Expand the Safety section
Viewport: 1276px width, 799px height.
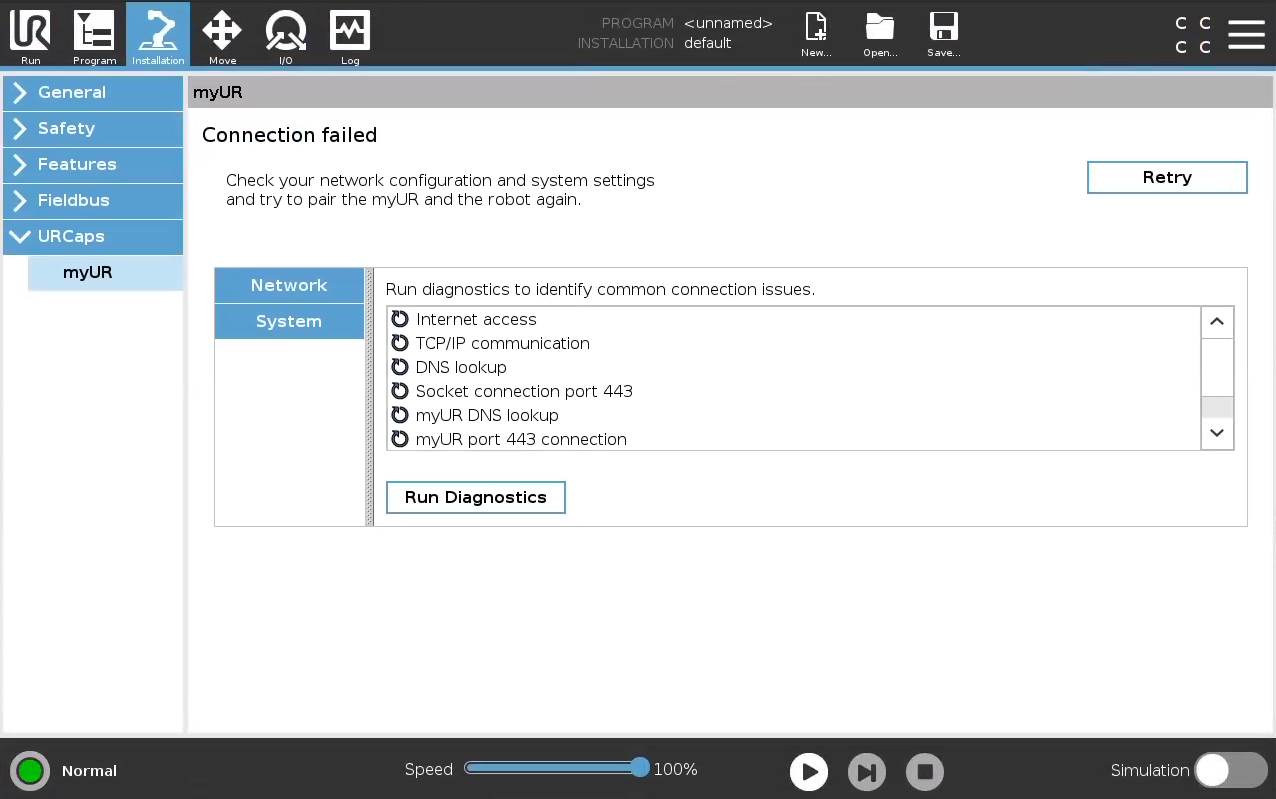click(93, 128)
